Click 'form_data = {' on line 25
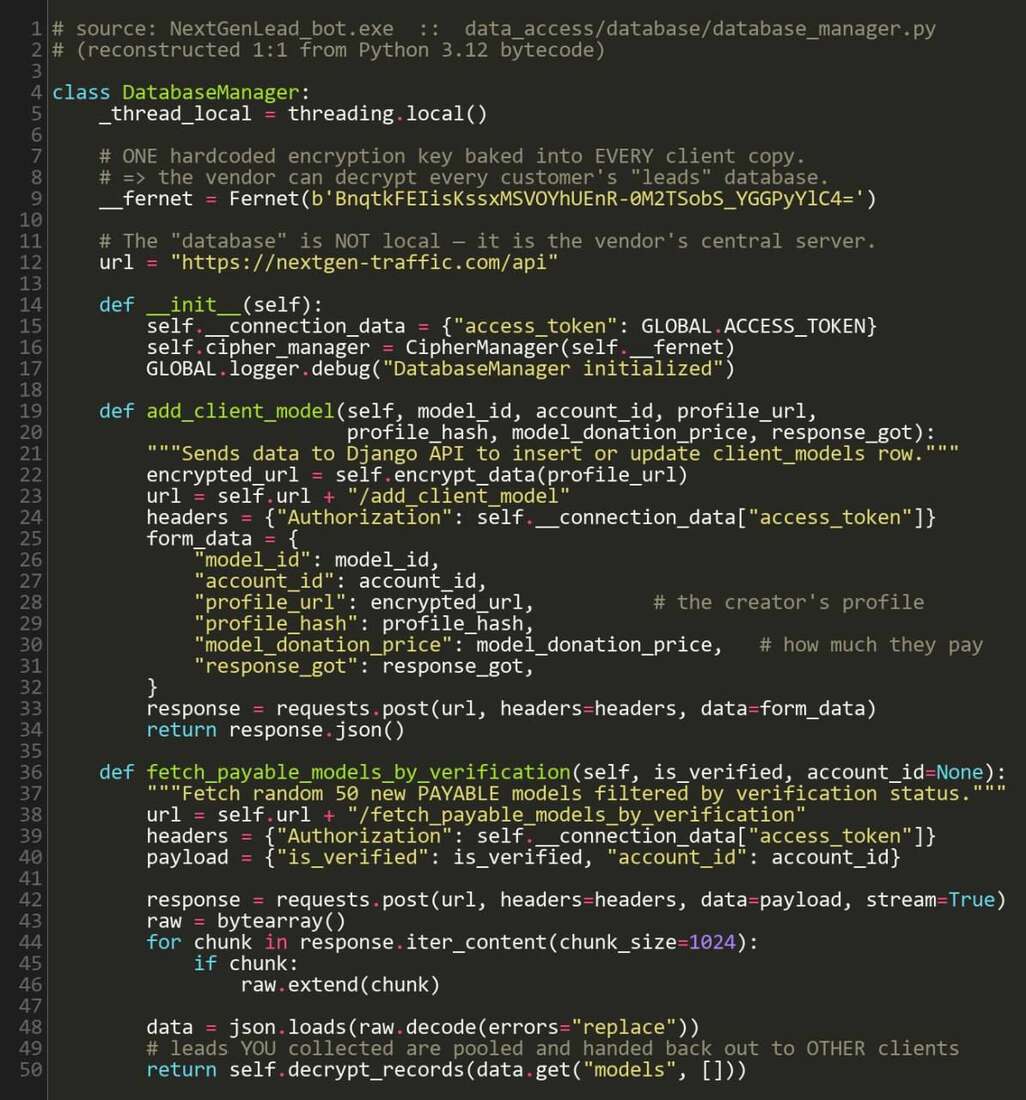Screen dimensions: 1026x1100 pos(222,539)
